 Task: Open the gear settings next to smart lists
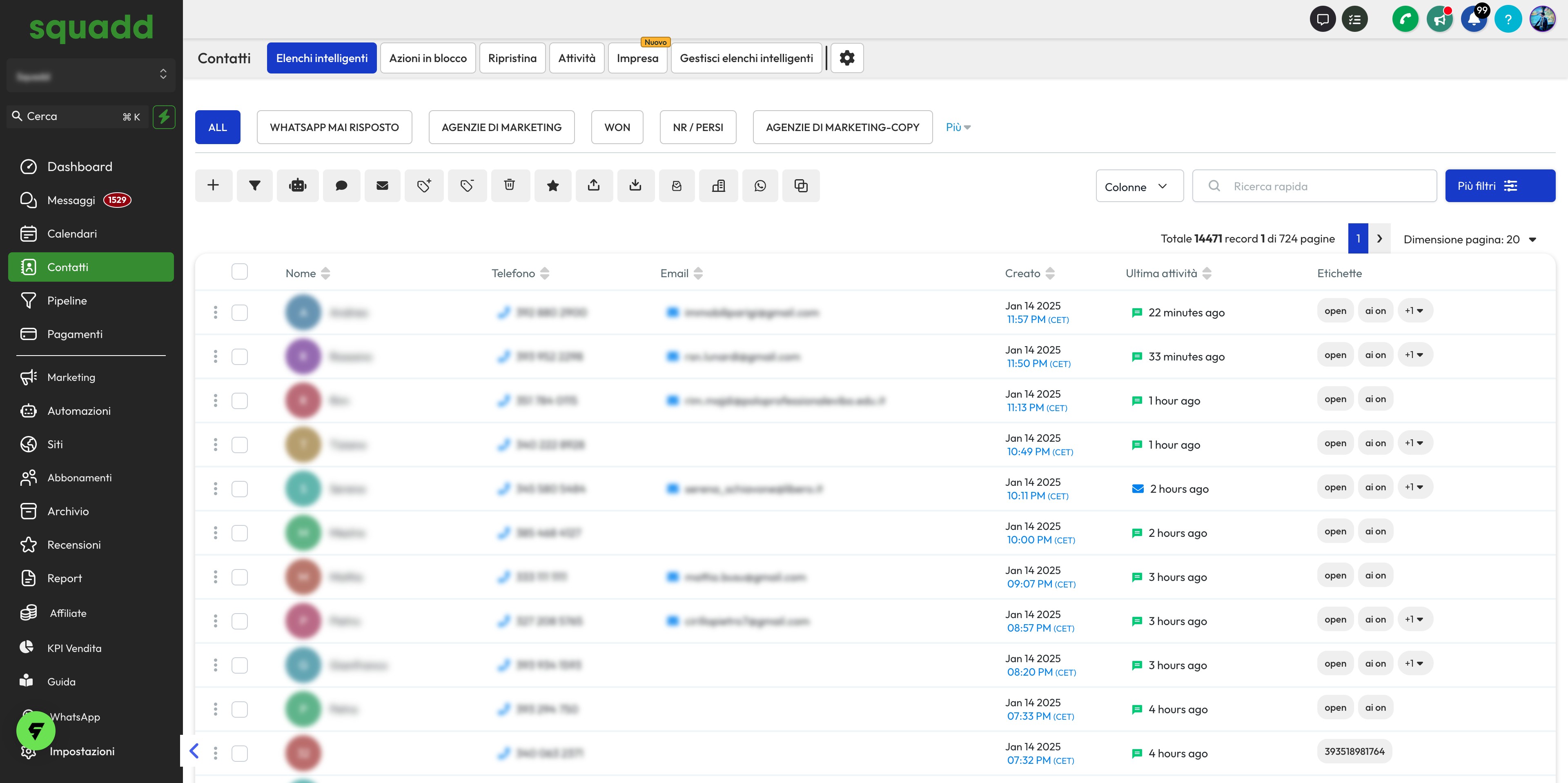(847, 58)
